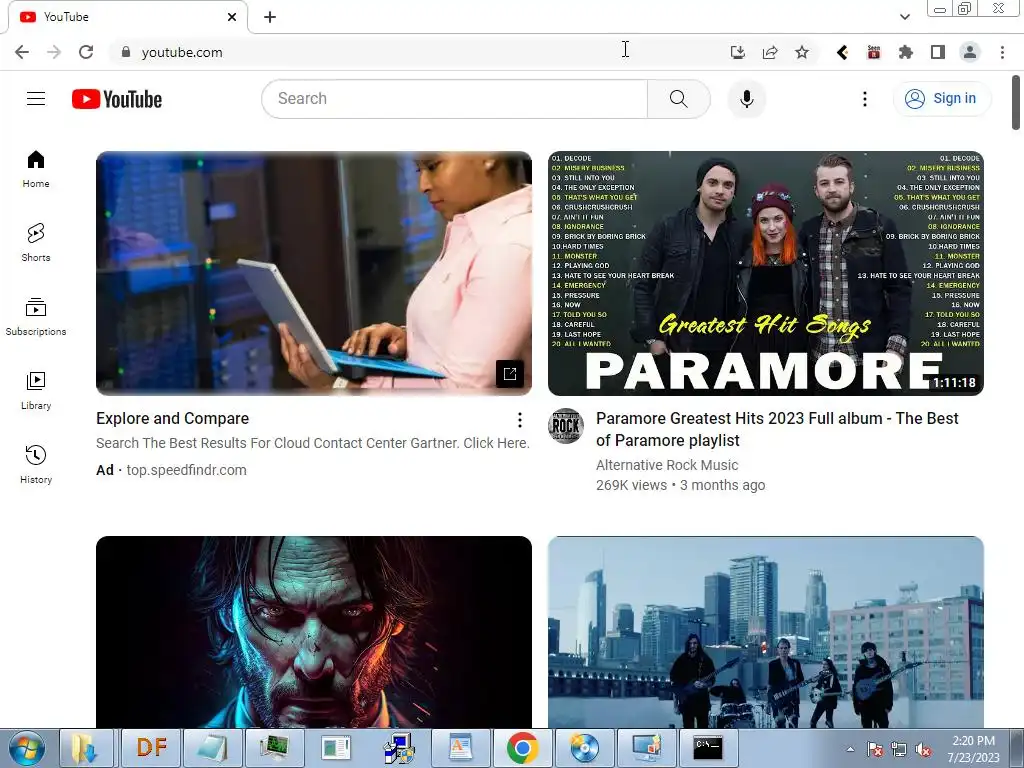Open Chrome from the taskbar
Image resolution: width=1024 pixels, height=768 pixels.
click(522, 748)
